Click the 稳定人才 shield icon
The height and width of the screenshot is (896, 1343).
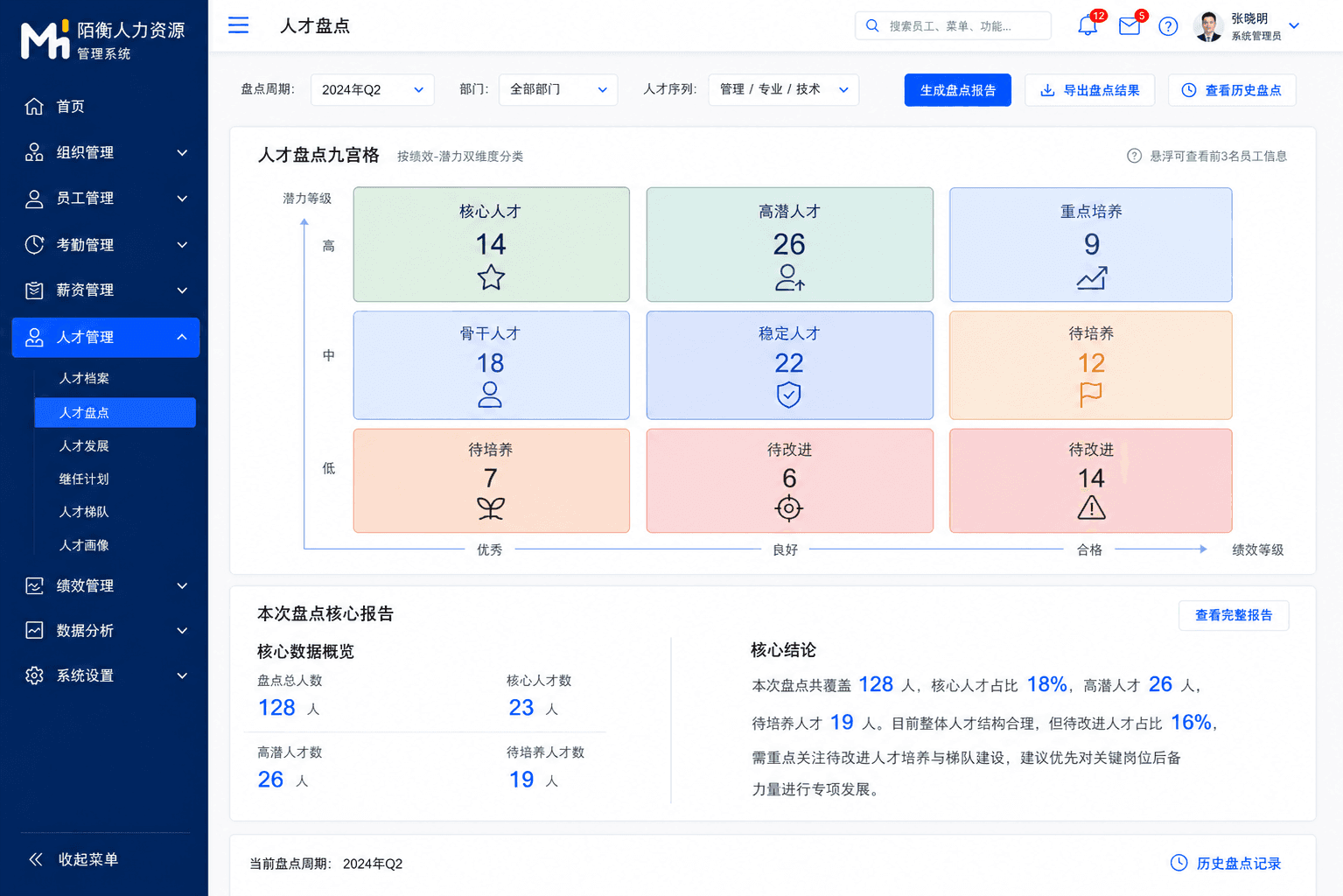pos(788,395)
